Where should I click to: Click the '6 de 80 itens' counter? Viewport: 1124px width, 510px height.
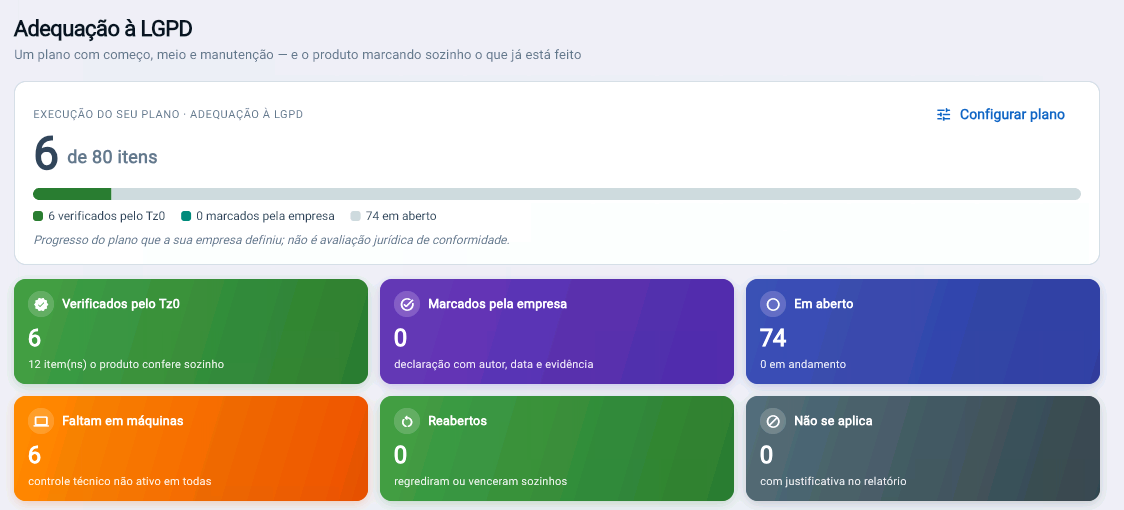[95, 155]
